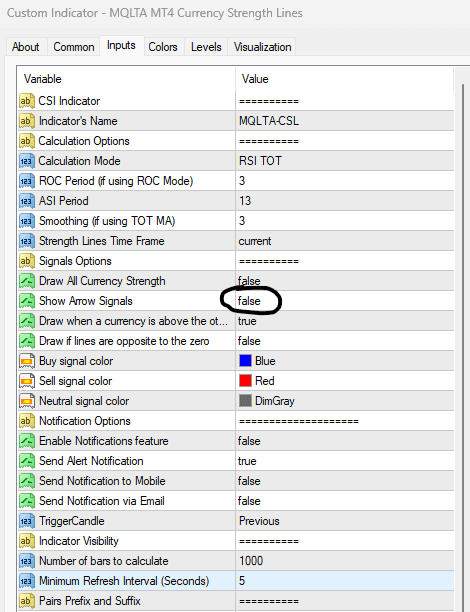Click the string icon beside CSI Indicator
This screenshot has height=612, width=470.
click(x=27, y=101)
